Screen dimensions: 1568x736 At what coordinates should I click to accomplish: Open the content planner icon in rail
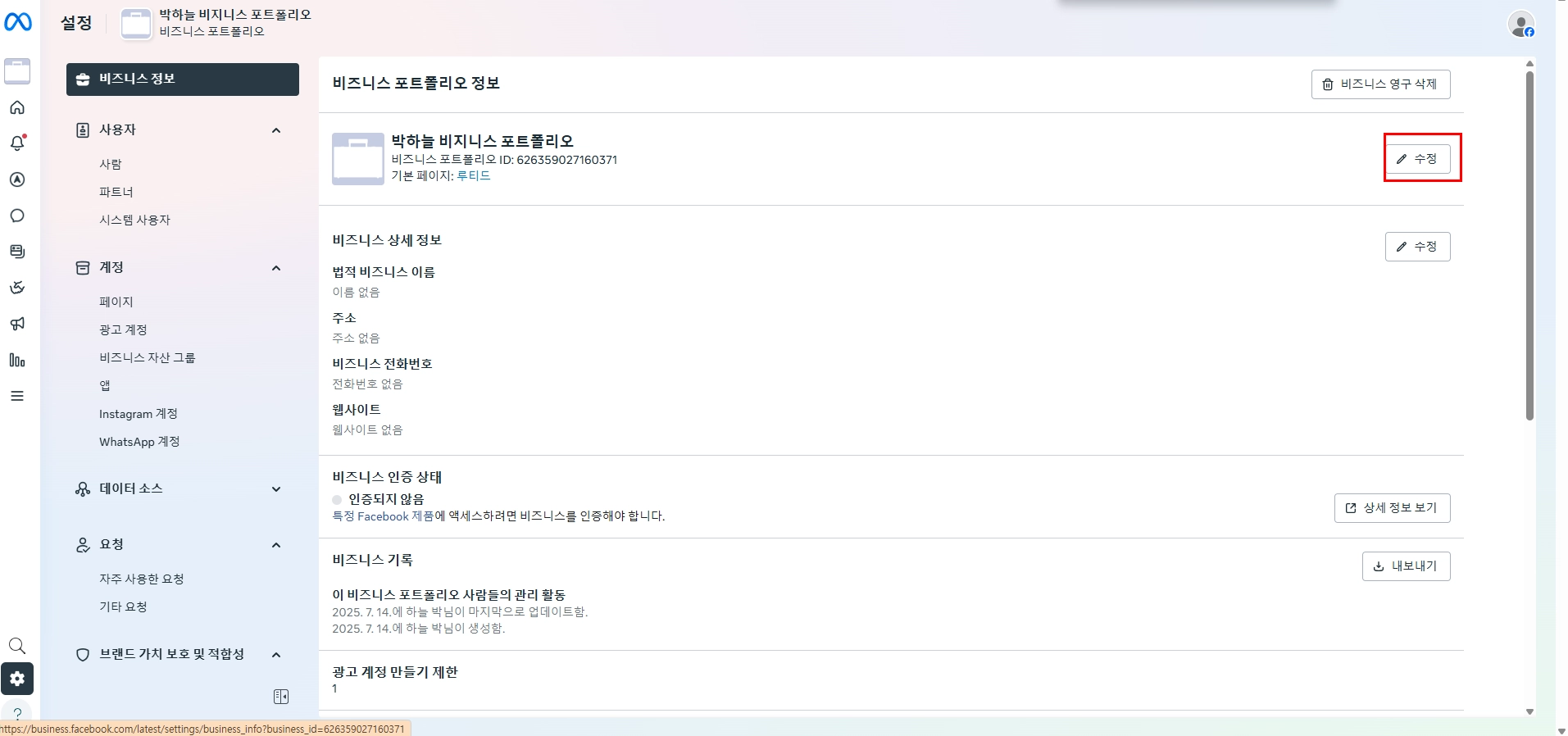(17, 252)
